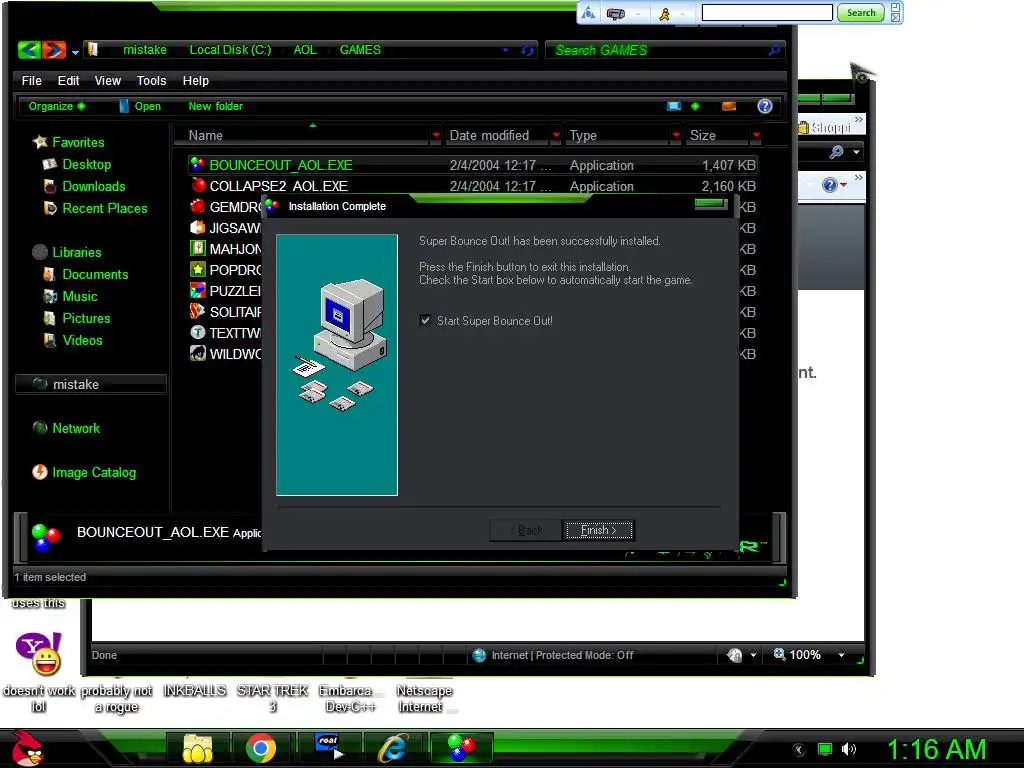1024x768 pixels.
Task: Open RealPlayer from the taskbar
Action: coord(329,747)
